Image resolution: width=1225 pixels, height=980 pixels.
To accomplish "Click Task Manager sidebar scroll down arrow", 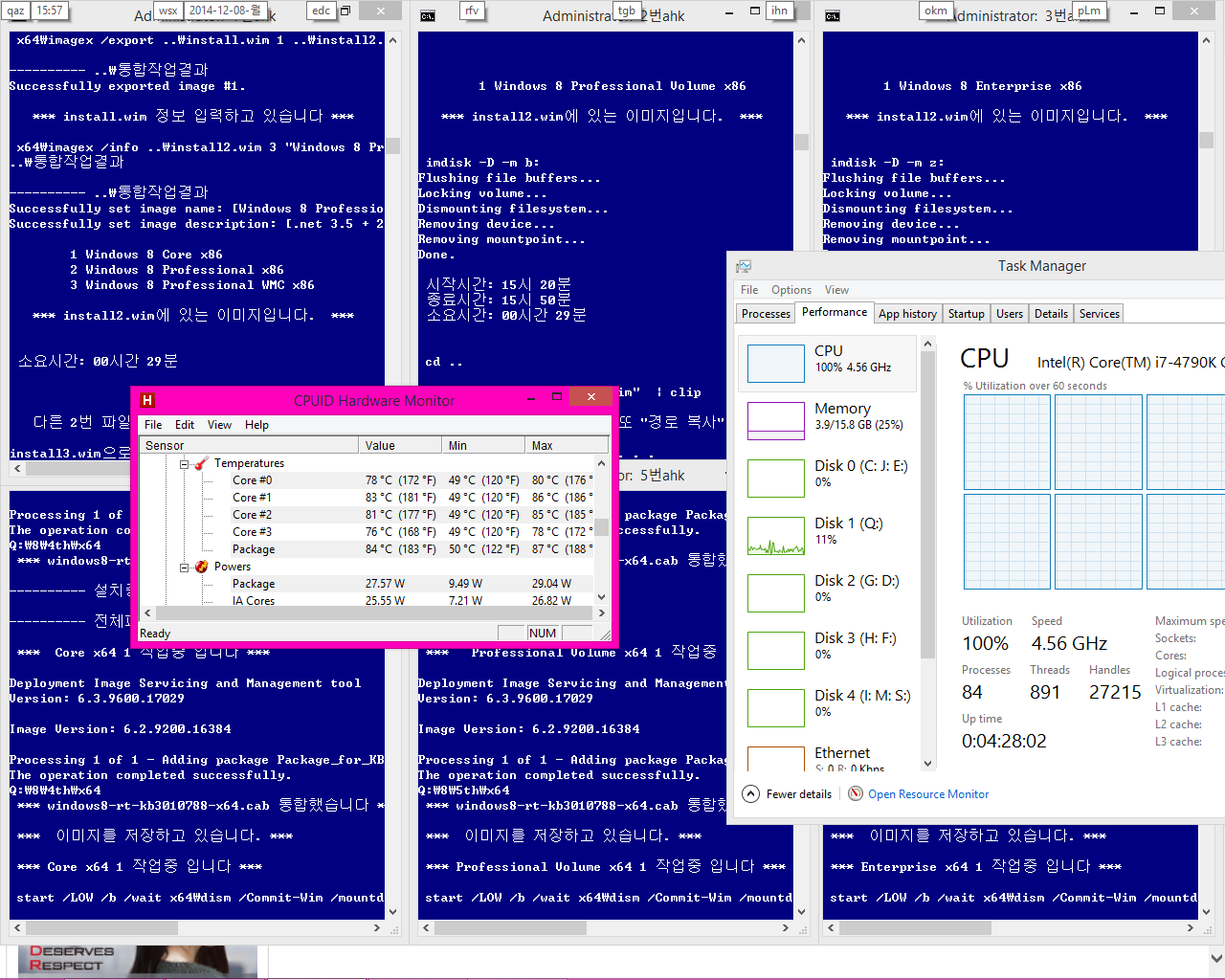I will click(x=926, y=763).
